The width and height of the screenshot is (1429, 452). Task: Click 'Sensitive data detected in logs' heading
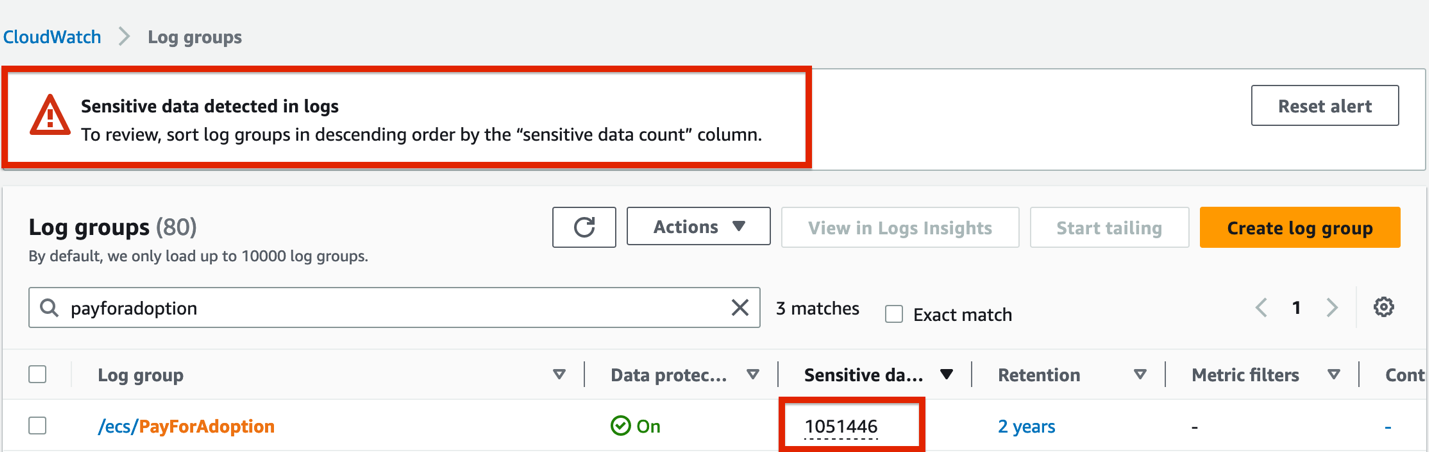(210, 106)
